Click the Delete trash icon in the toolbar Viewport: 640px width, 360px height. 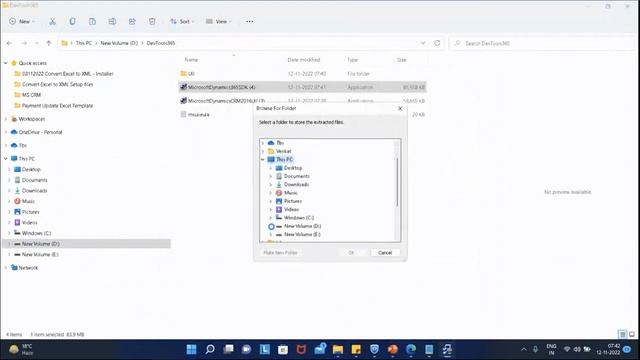tap(152, 21)
